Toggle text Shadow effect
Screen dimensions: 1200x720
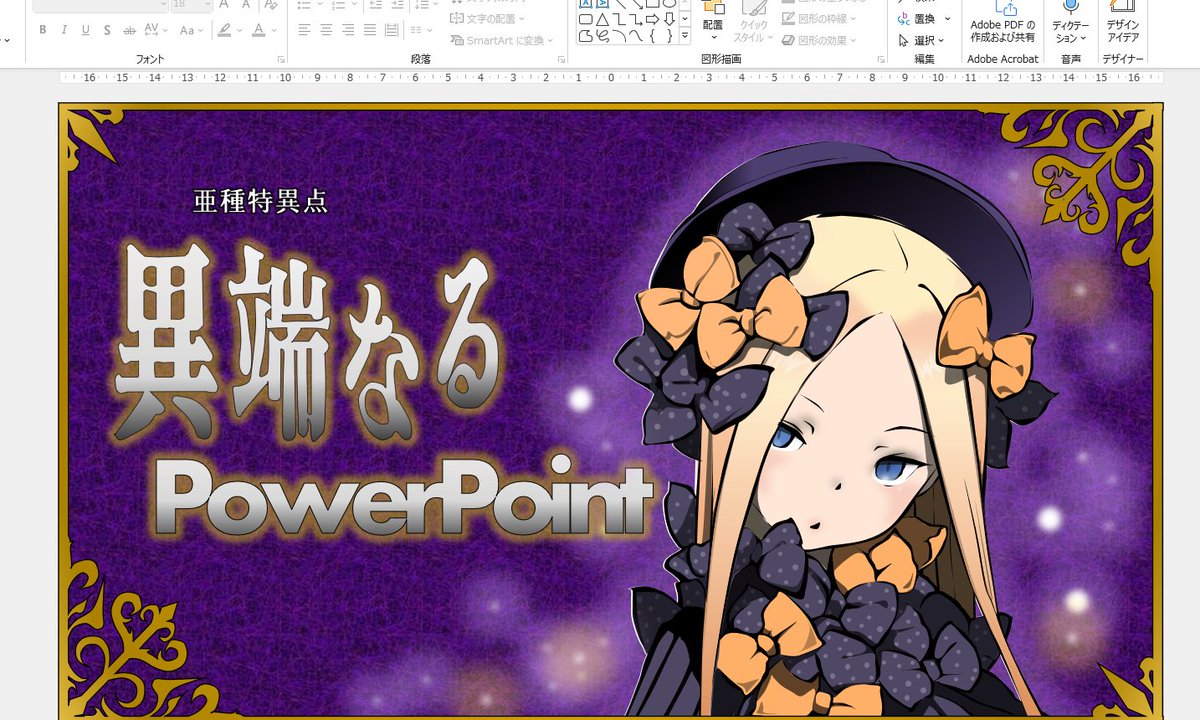105,30
